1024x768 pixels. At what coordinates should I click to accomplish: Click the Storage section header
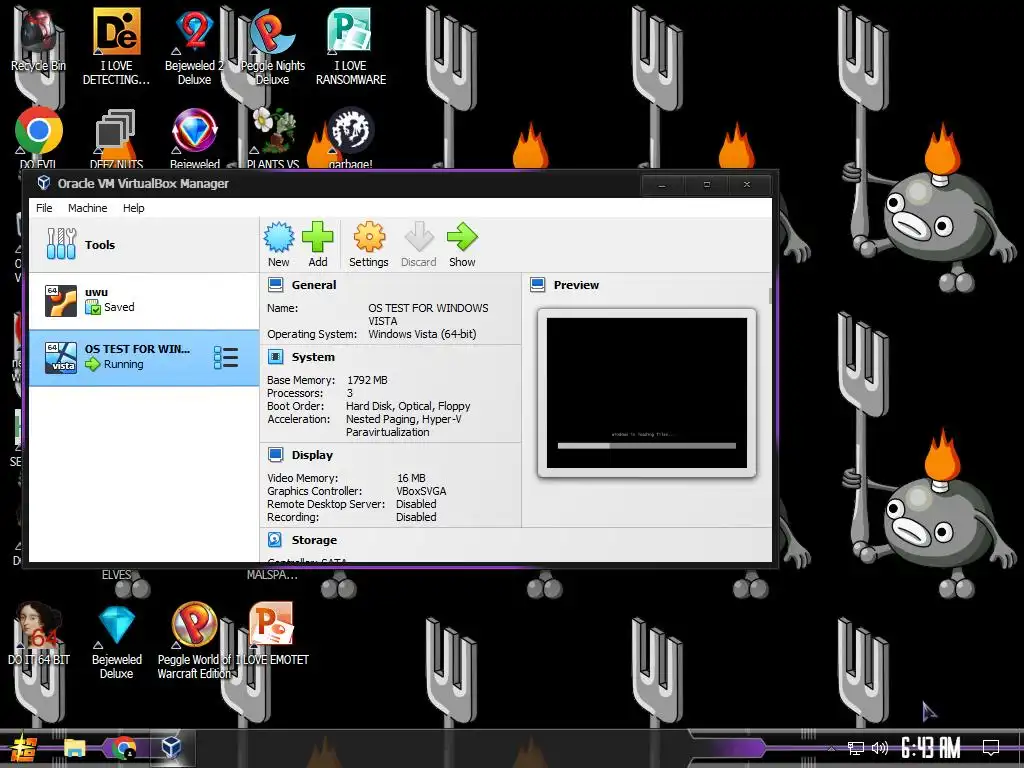coord(314,540)
